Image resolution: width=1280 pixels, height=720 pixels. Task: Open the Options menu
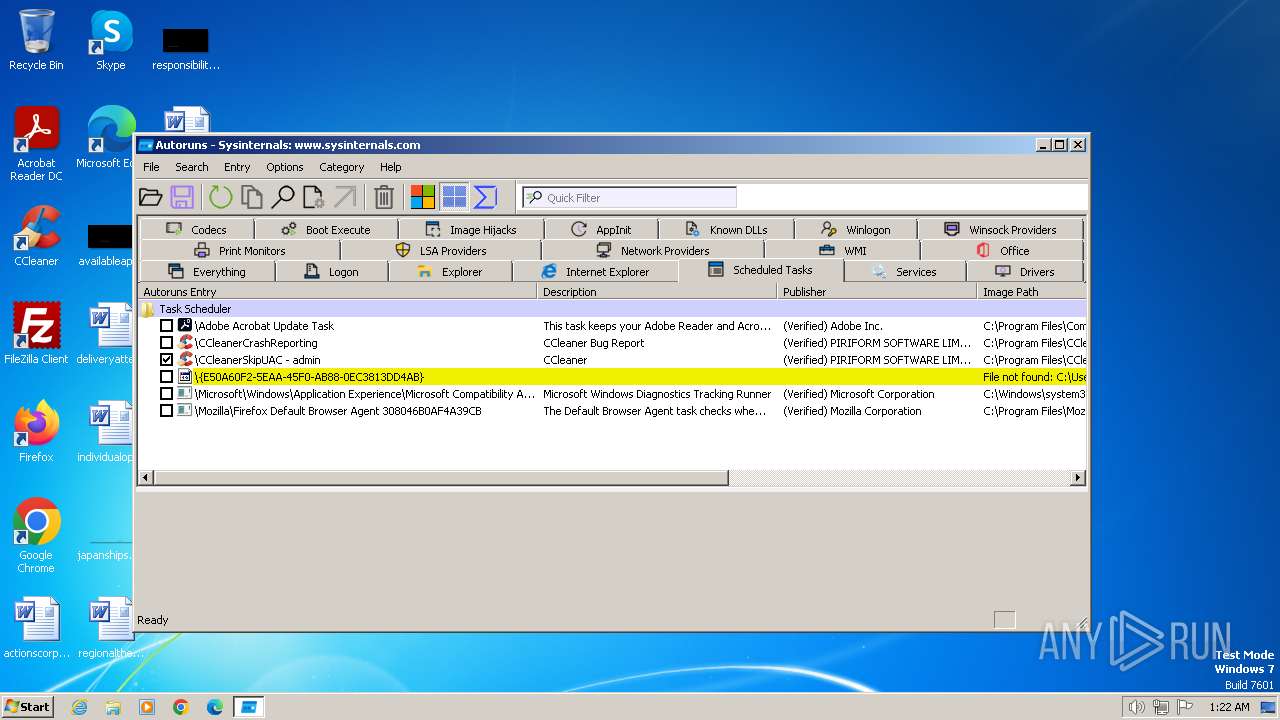285,167
